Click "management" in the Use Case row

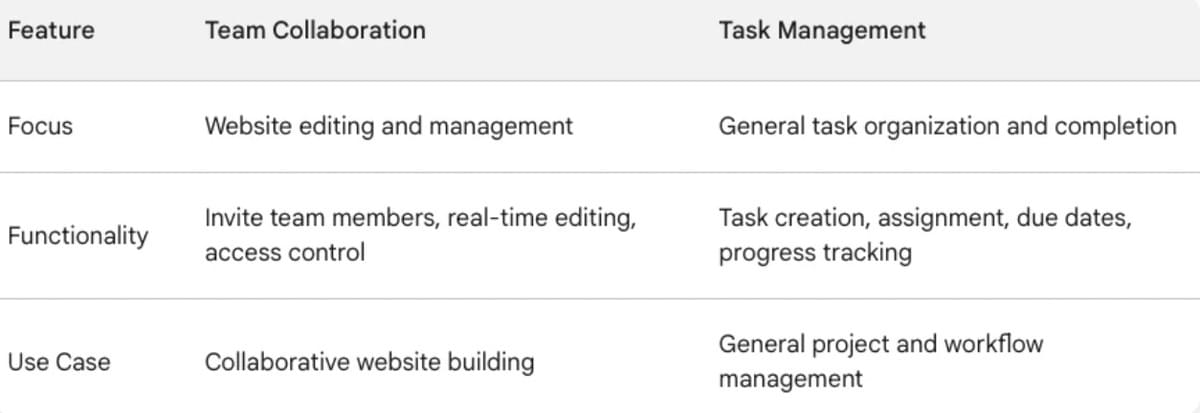point(790,379)
